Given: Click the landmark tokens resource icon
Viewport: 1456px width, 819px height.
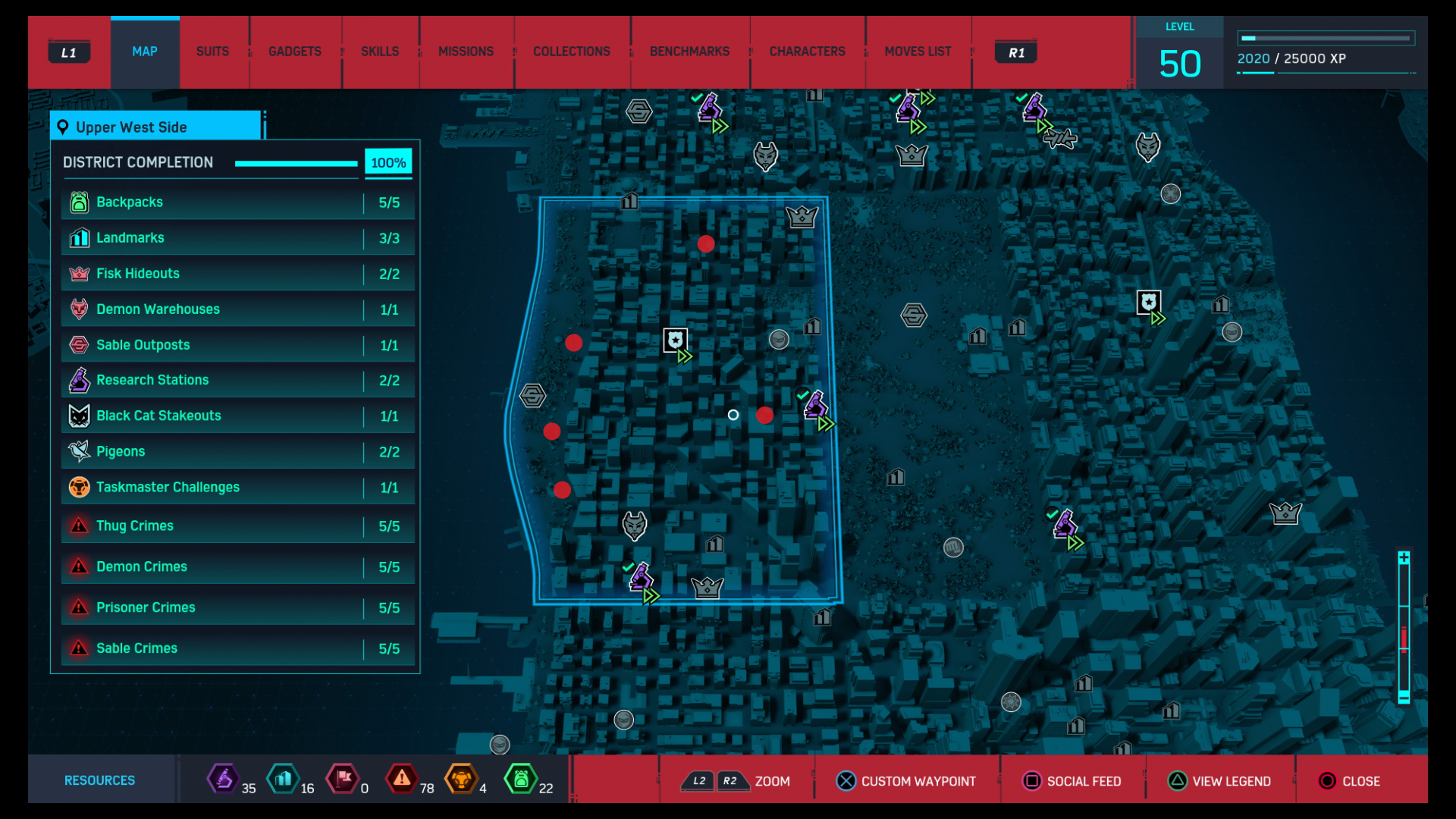Looking at the screenshot, I should (x=284, y=779).
